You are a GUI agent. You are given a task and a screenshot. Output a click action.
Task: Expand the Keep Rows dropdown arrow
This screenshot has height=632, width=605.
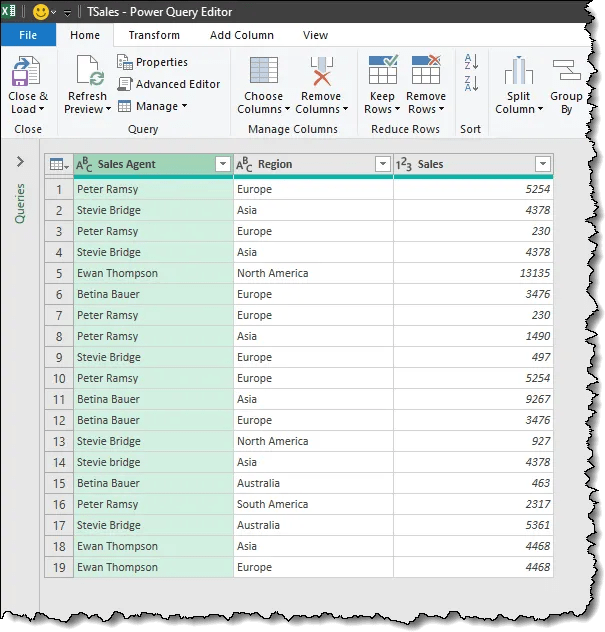click(x=397, y=109)
